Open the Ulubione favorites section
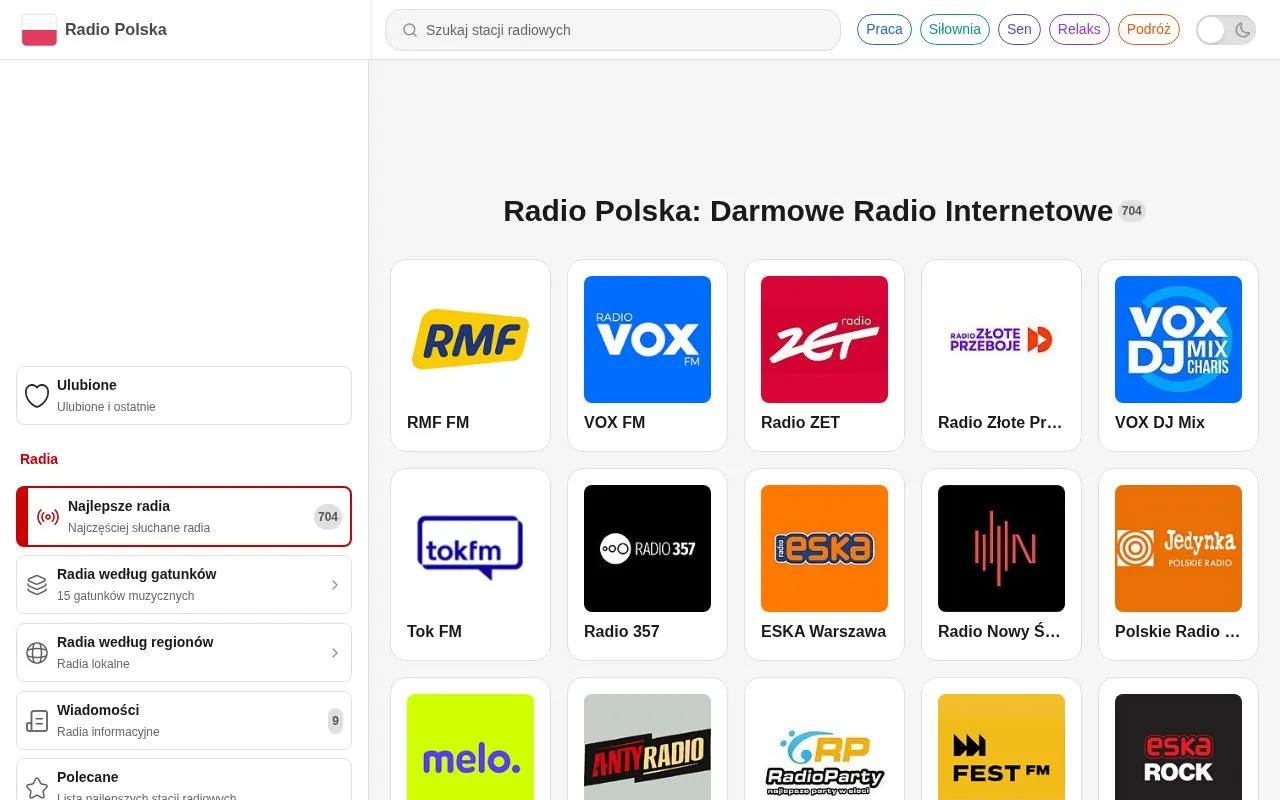This screenshot has width=1280, height=800. tap(184, 395)
